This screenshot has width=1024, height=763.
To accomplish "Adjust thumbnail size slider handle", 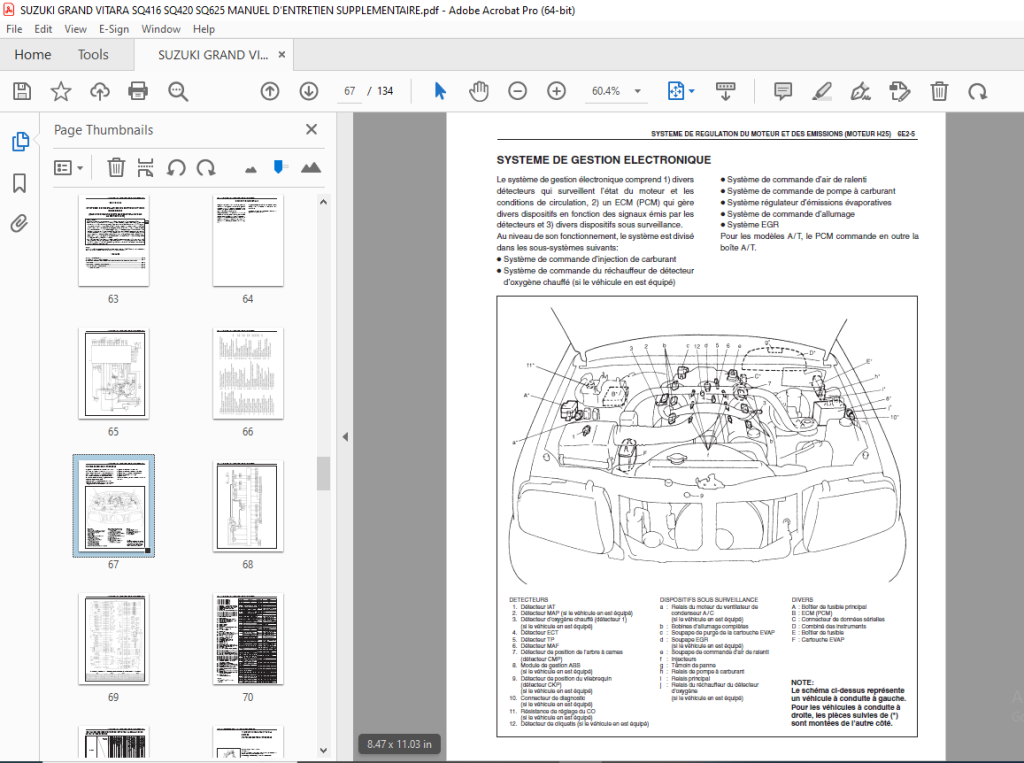I will click(280, 167).
